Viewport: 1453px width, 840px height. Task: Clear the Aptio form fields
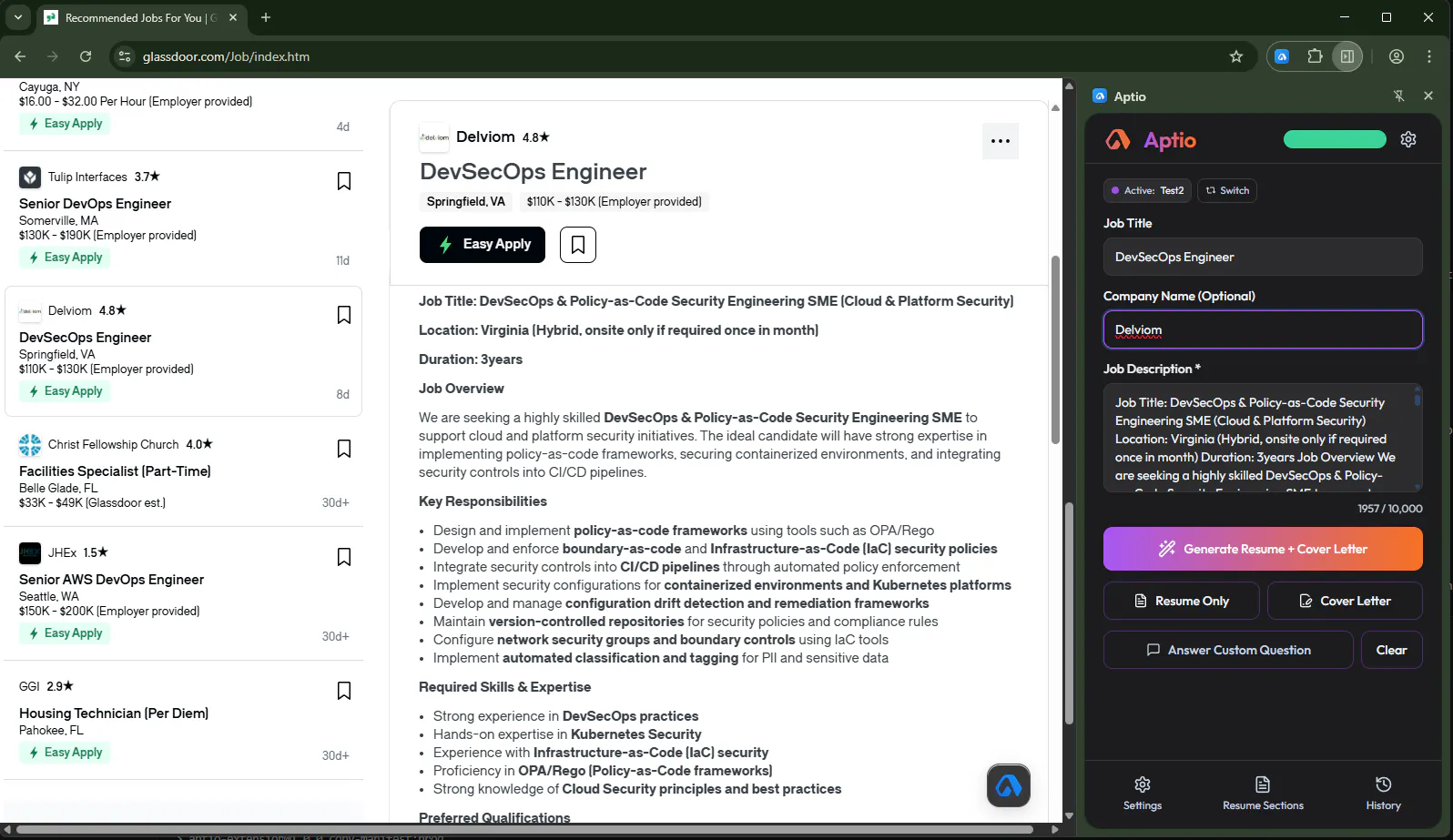(1392, 650)
